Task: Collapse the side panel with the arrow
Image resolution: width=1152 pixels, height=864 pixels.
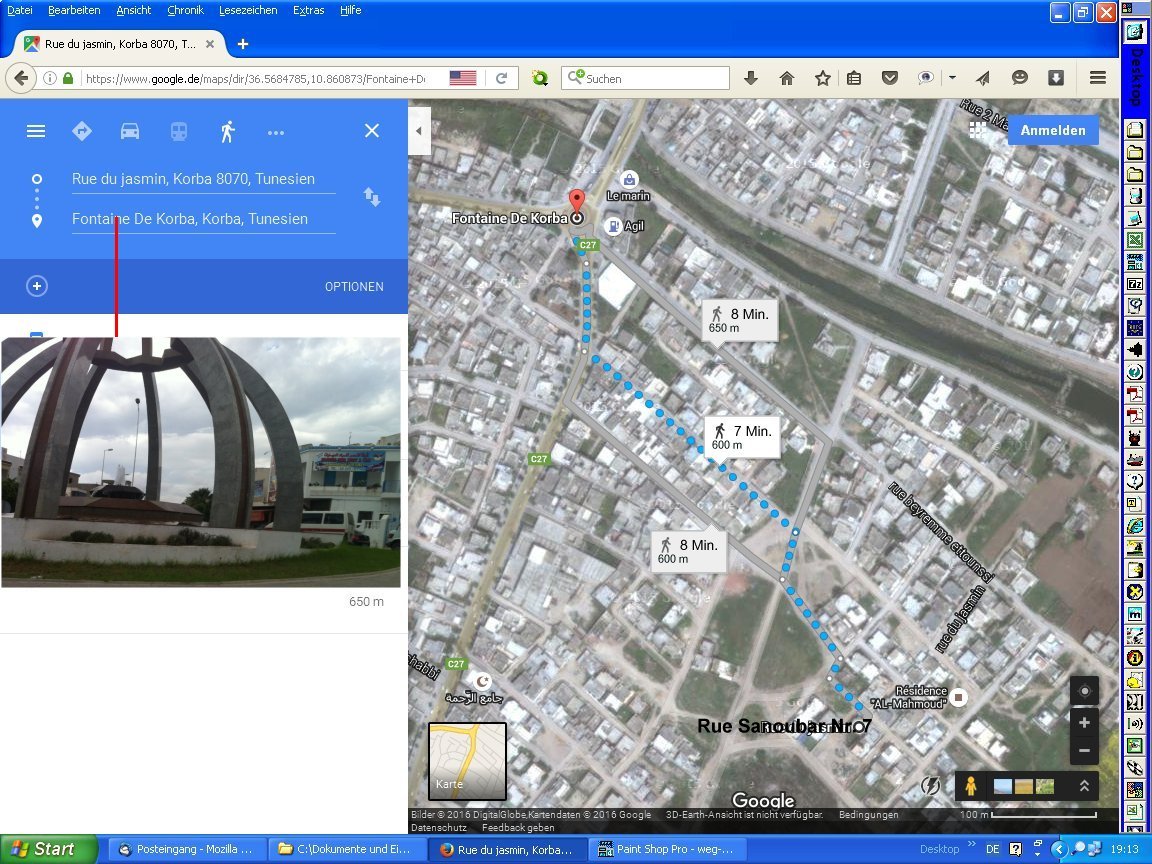Action: (x=419, y=131)
